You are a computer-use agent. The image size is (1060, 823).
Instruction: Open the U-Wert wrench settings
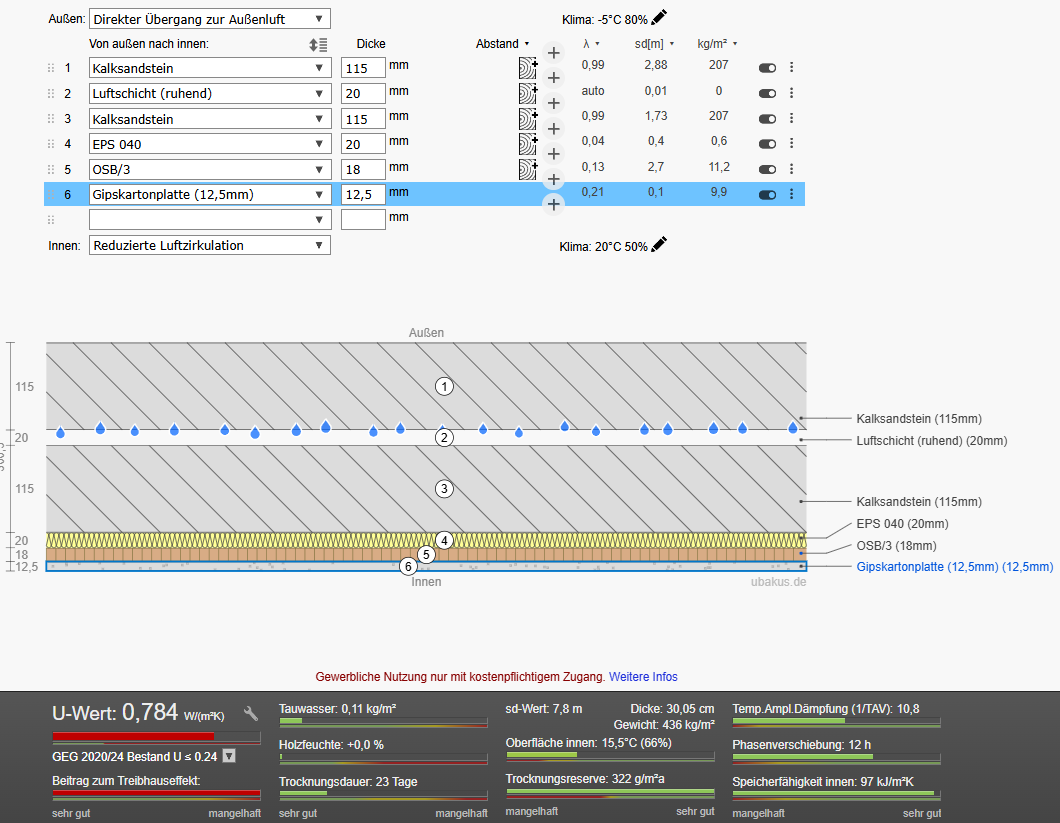pos(251,713)
